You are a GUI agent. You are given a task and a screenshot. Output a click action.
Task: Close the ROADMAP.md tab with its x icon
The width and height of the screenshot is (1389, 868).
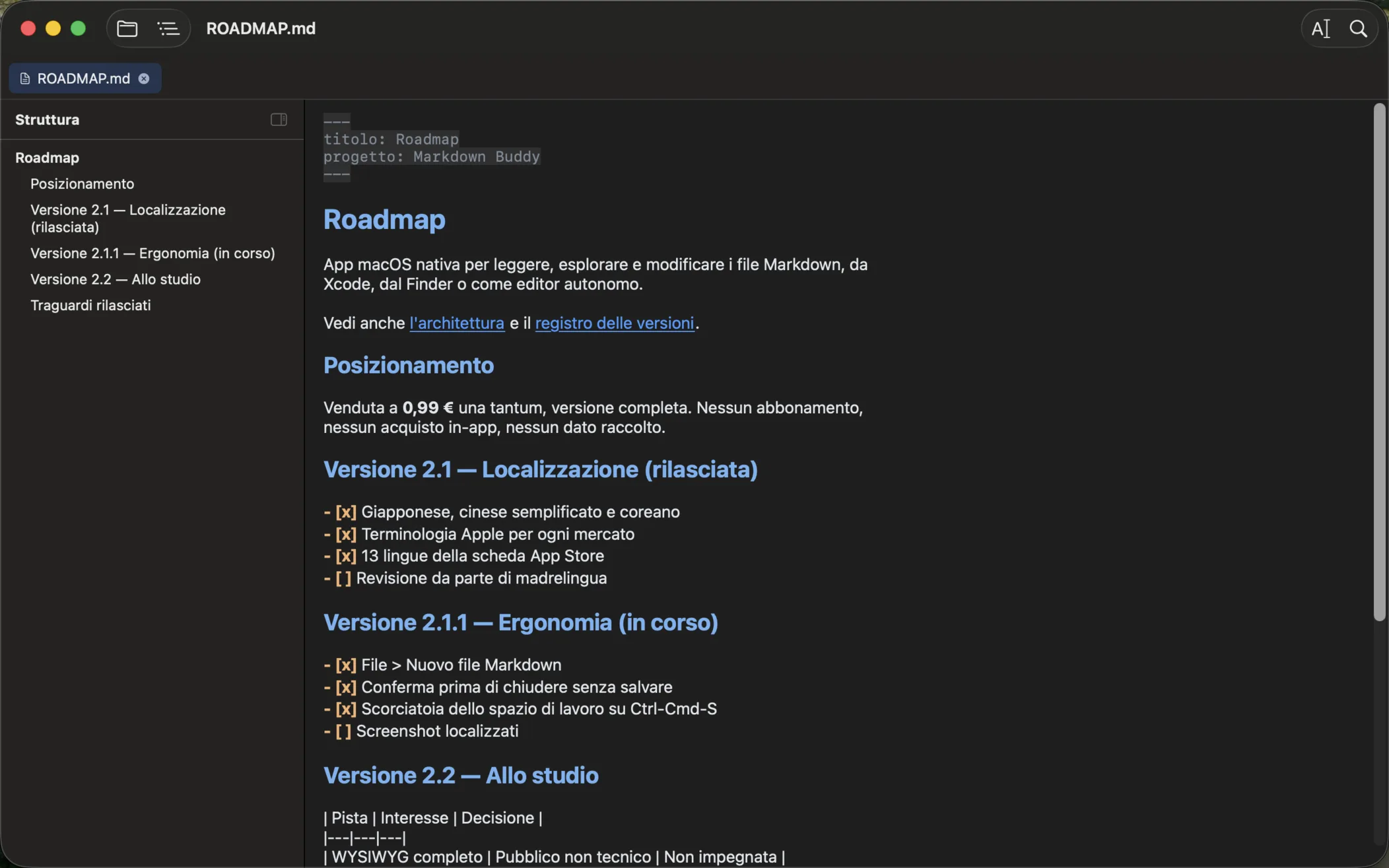[144, 79]
